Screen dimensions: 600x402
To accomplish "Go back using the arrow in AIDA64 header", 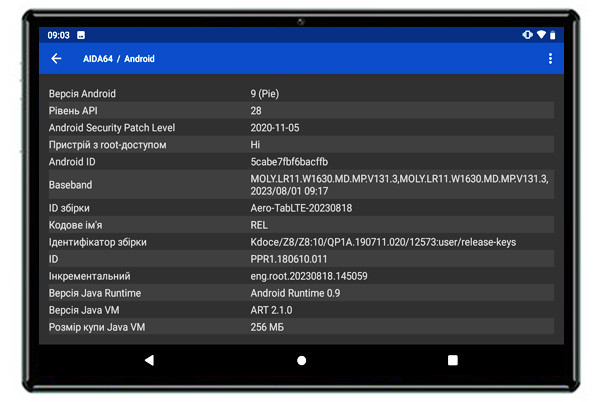I will tap(56, 59).
